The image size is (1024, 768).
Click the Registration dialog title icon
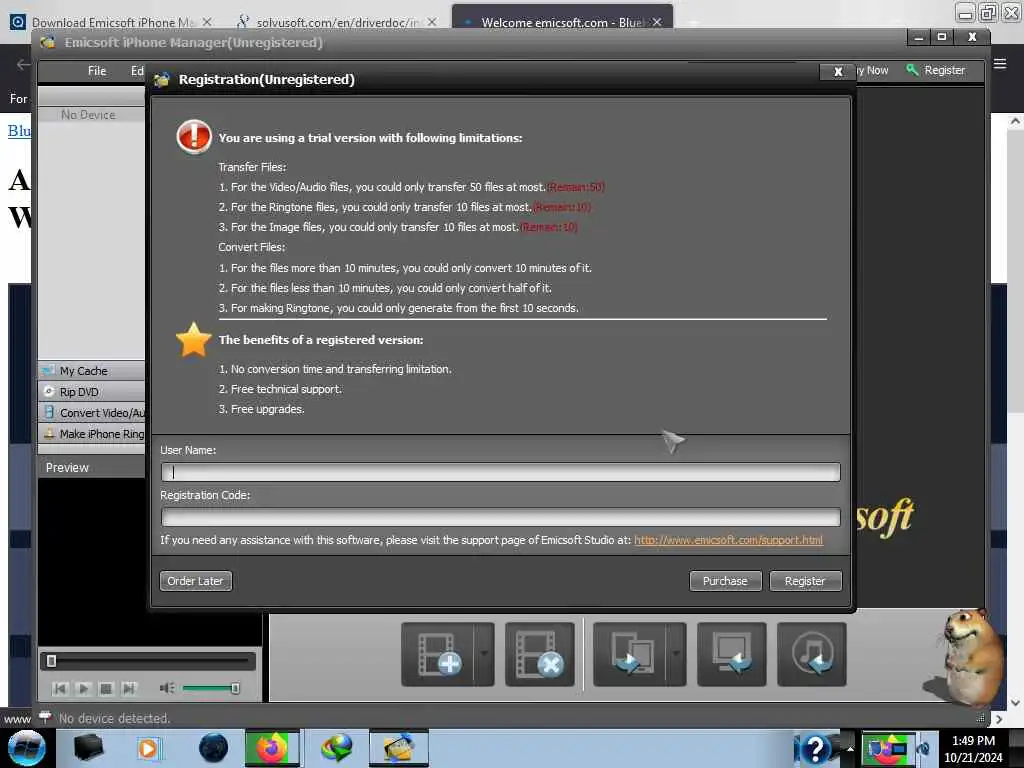pos(162,80)
